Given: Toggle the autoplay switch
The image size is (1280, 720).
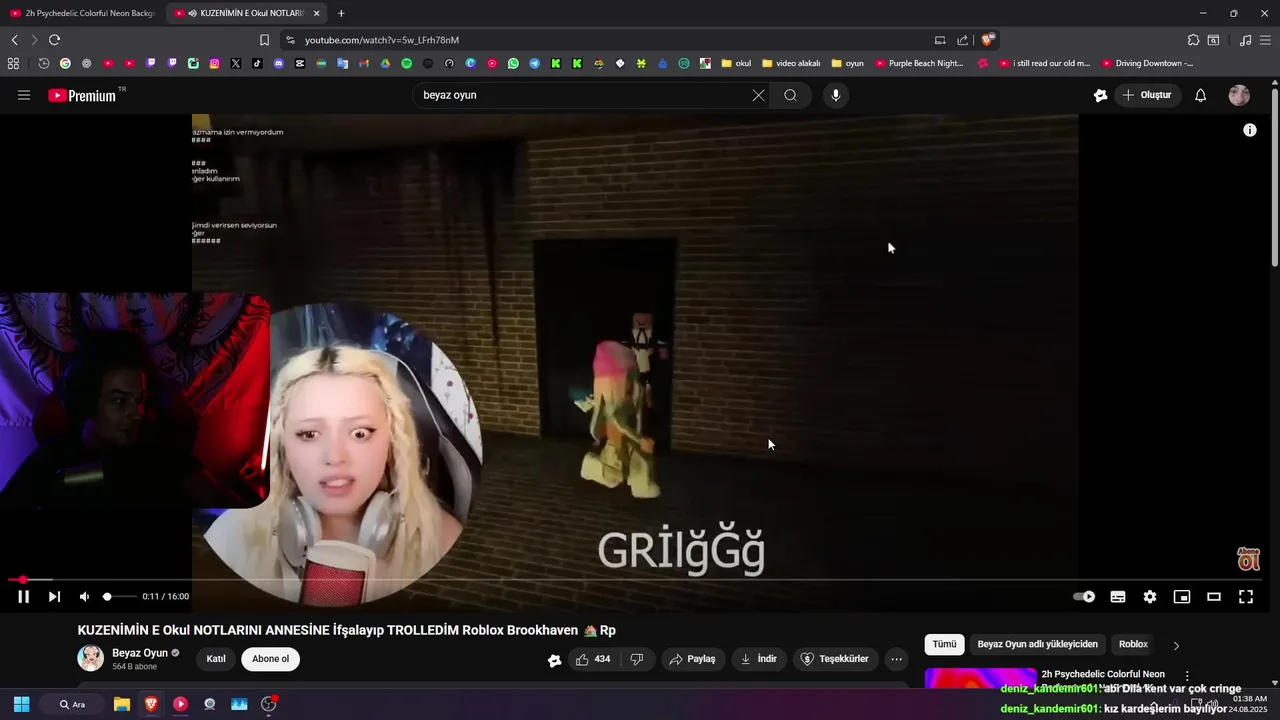Looking at the screenshot, I should [1084, 597].
